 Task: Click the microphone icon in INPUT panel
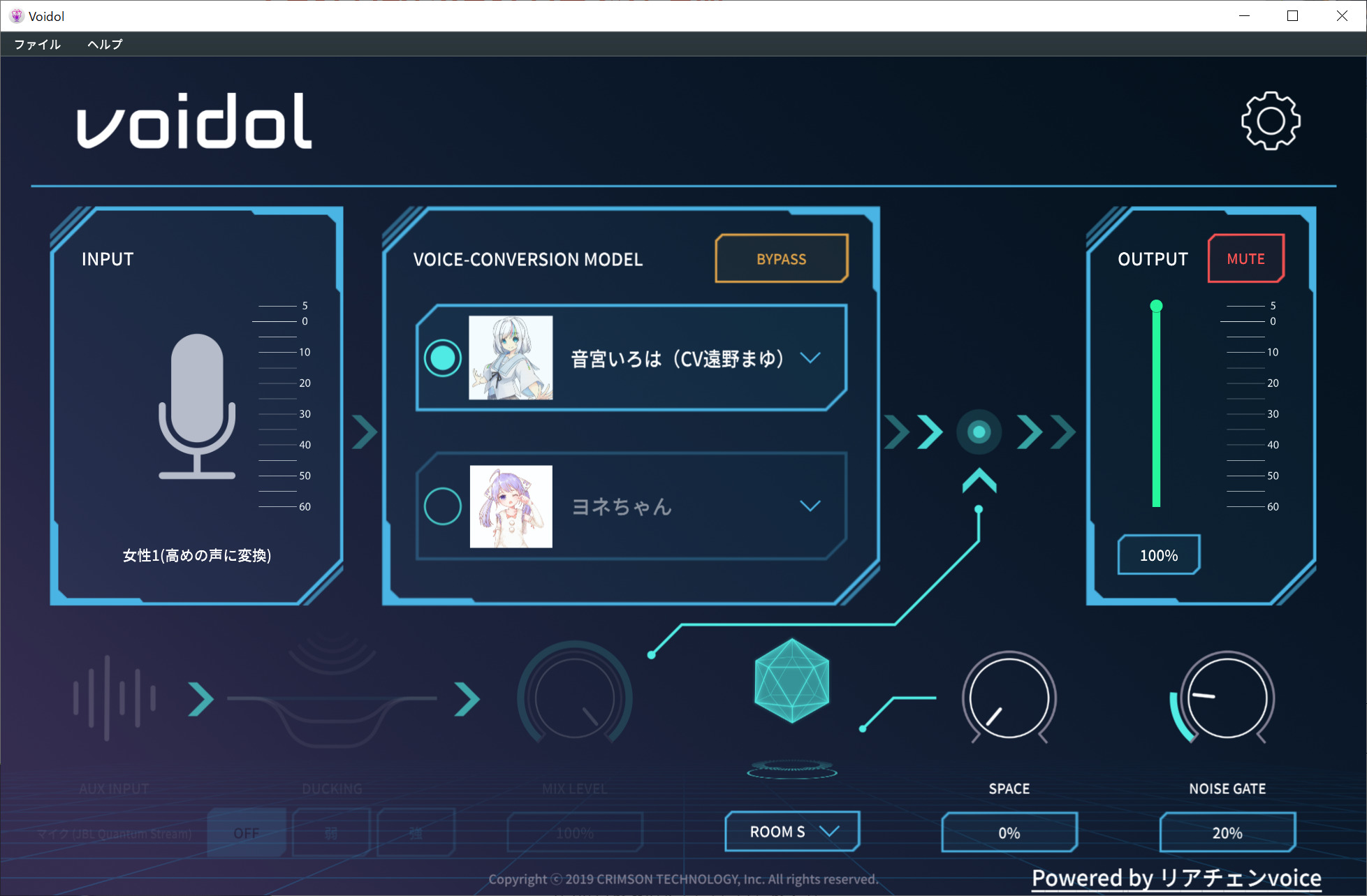pos(197,406)
